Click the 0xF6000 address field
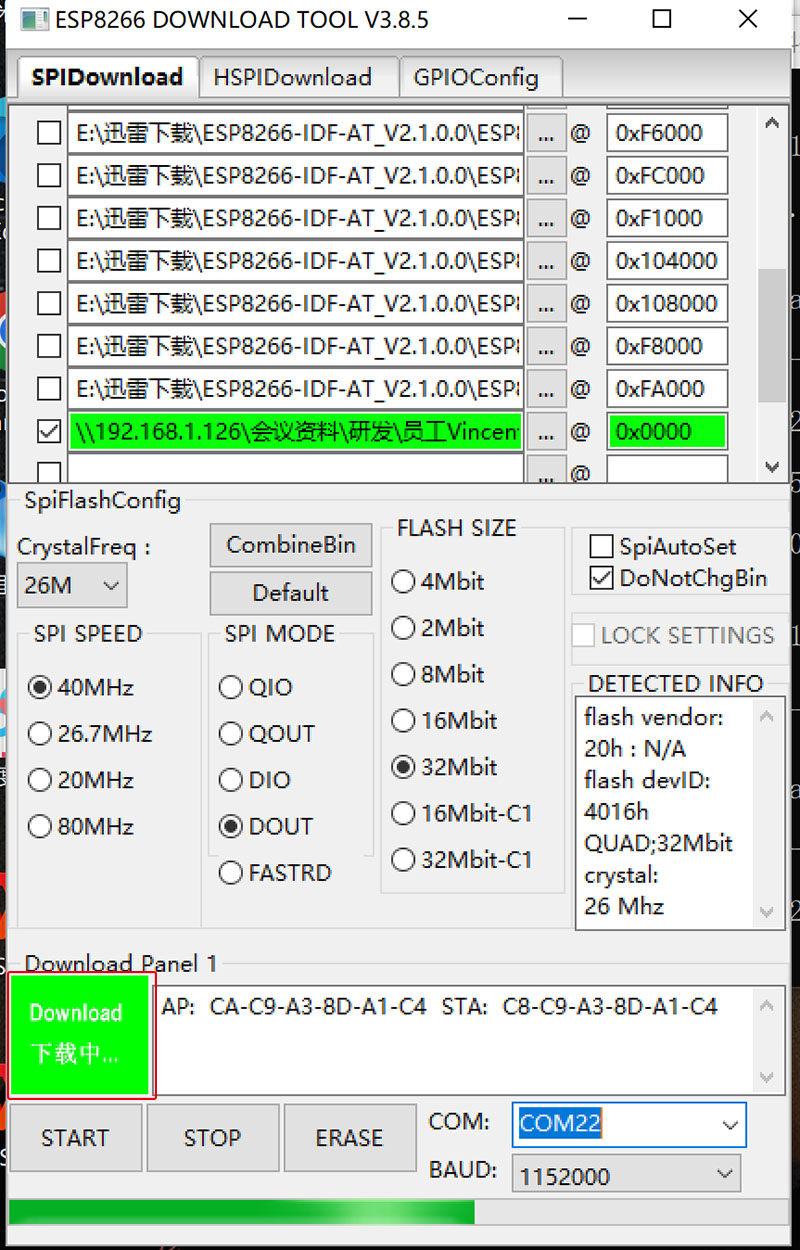The image size is (800, 1250). 667,133
